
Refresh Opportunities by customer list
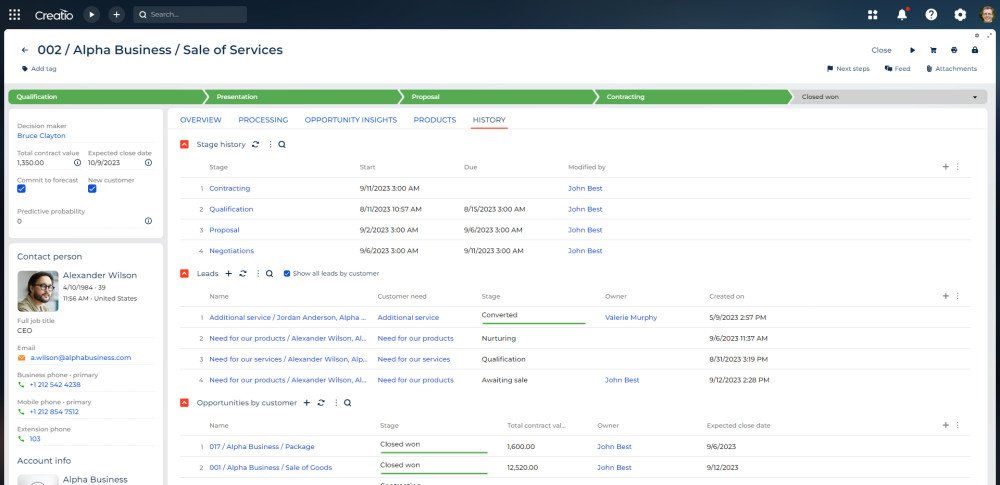click(321, 403)
